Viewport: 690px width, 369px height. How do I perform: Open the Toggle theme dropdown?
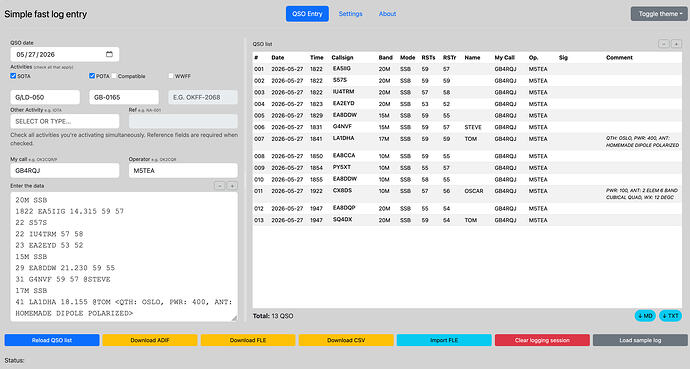pyautogui.click(x=659, y=14)
